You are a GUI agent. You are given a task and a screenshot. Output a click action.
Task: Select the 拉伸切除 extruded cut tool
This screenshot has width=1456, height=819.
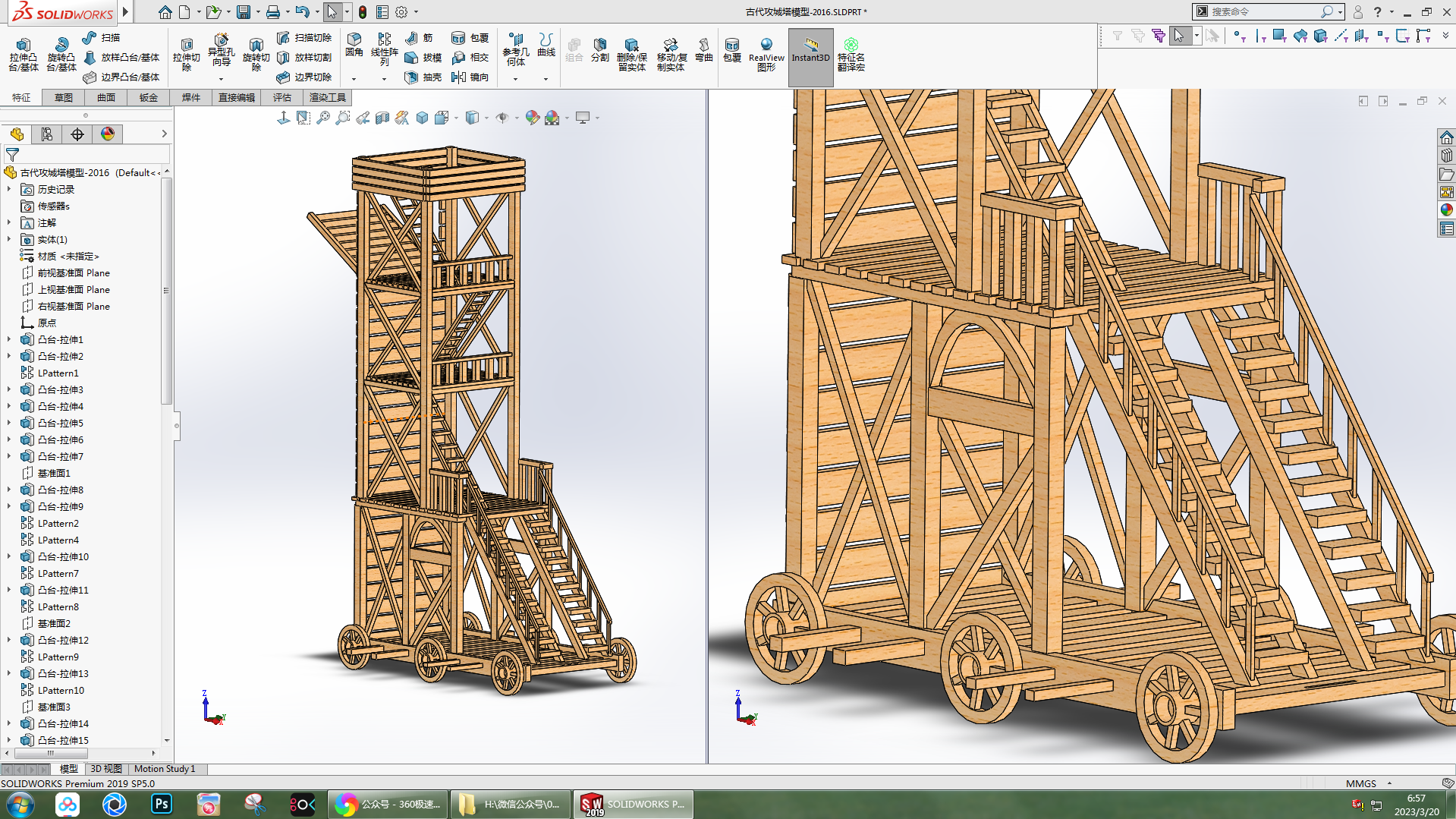click(186, 54)
